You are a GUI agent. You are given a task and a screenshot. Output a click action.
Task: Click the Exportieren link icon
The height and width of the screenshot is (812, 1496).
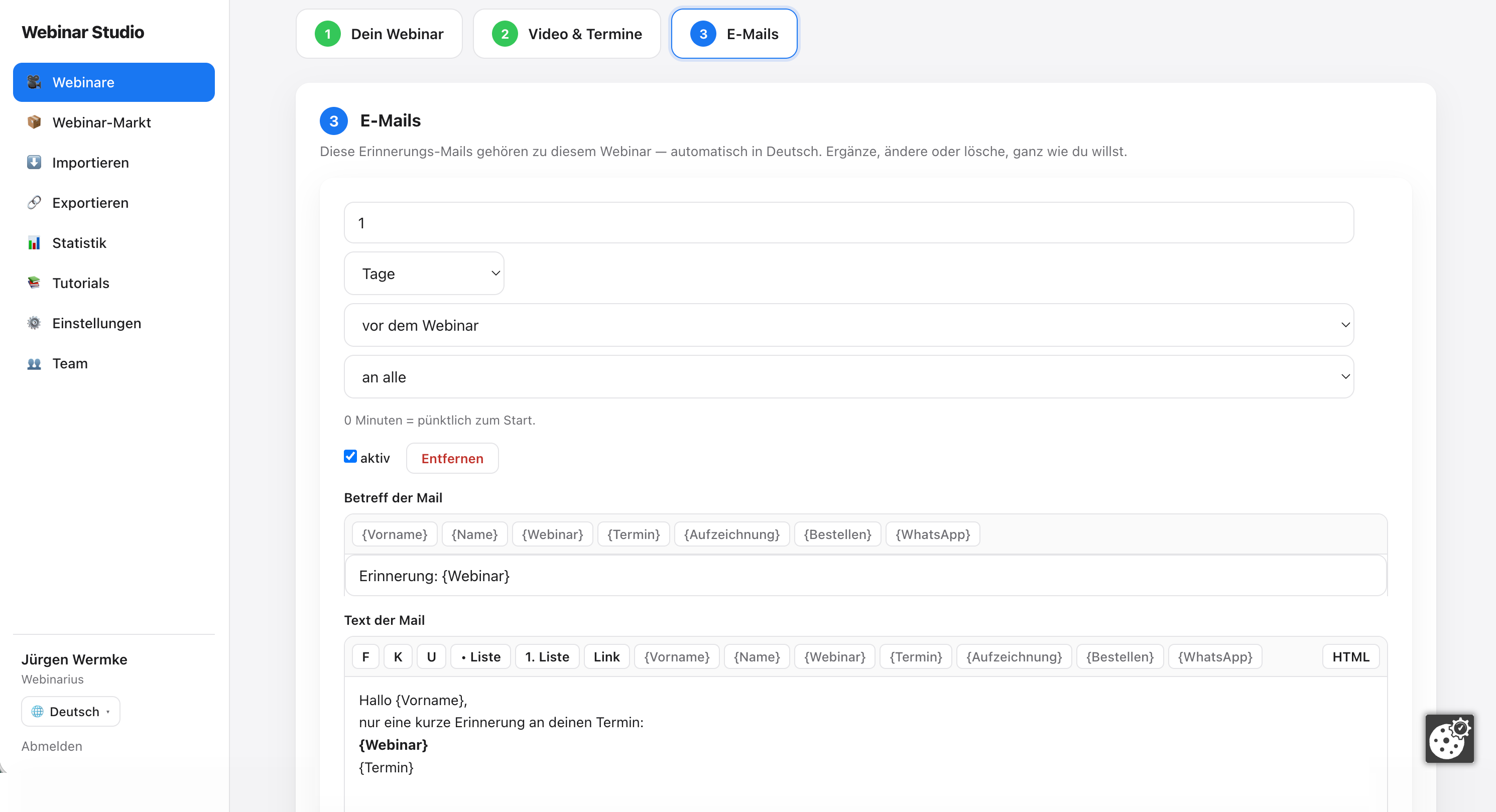(x=34, y=202)
